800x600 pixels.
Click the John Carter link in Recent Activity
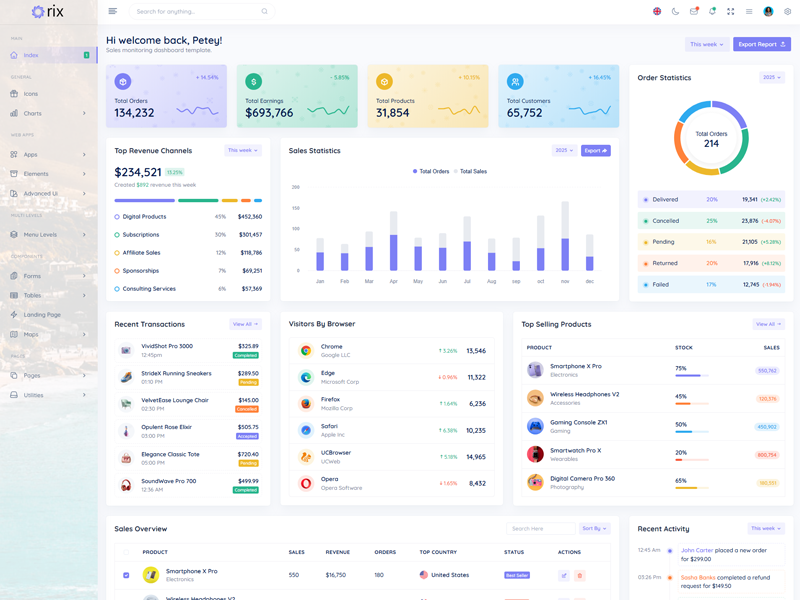(x=697, y=550)
